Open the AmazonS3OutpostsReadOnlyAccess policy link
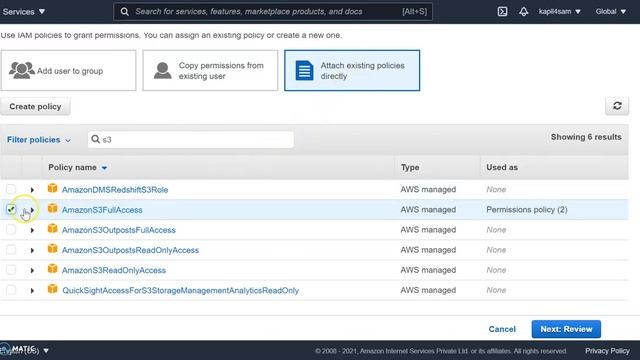640x360 pixels. click(x=130, y=250)
